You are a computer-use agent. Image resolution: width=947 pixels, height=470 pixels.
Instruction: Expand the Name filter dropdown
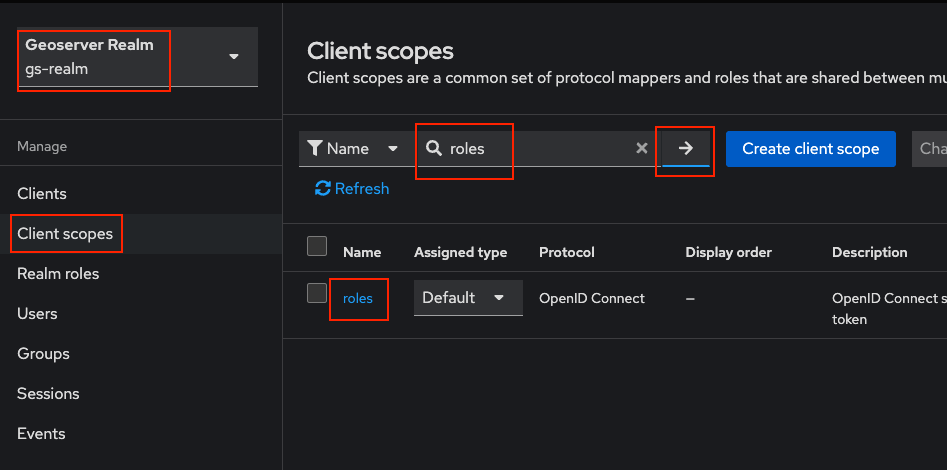[352, 148]
